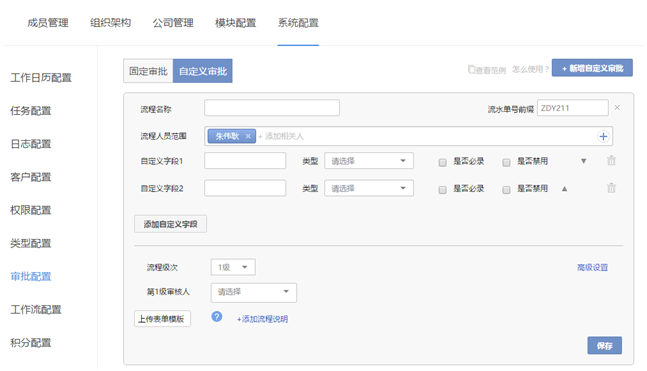Image resolution: width=647 pixels, height=371 pixels.
Task: Click the plus icon to add related people
Action: [x=603, y=136]
